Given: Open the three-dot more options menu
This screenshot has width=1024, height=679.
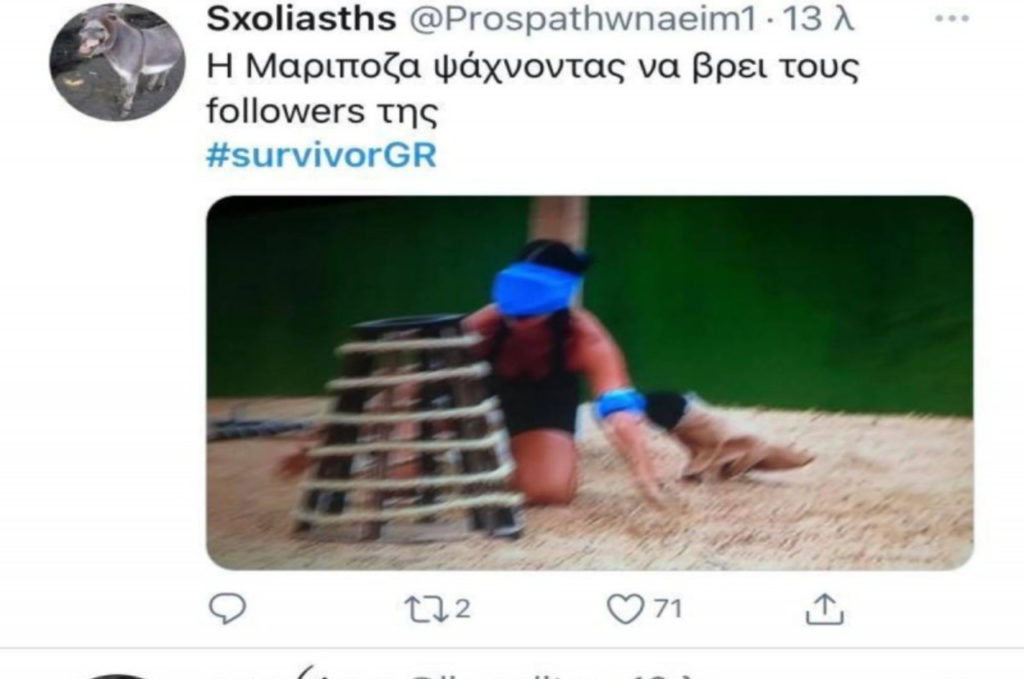Looking at the screenshot, I should point(952,18).
